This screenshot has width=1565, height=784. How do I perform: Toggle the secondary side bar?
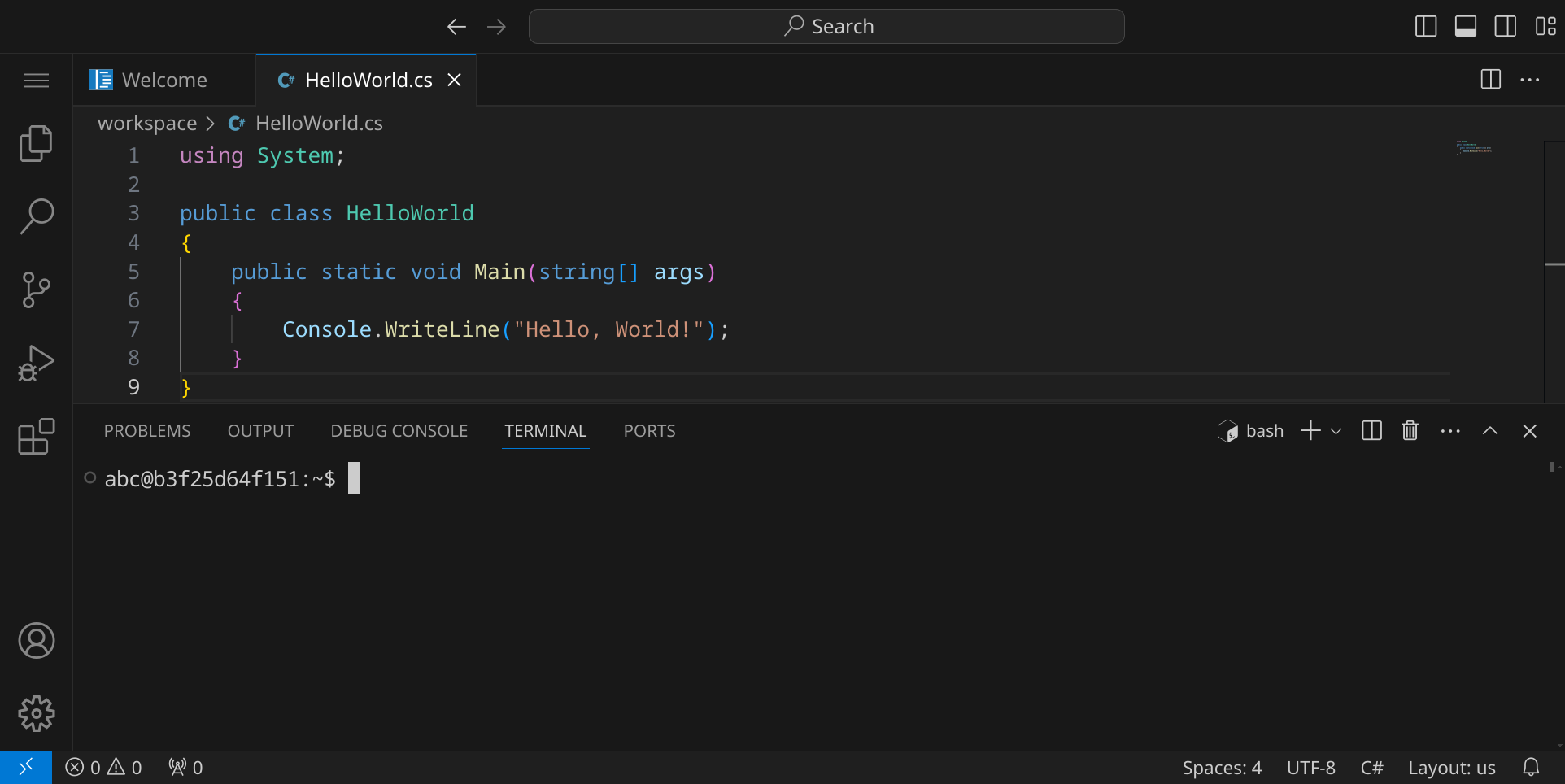(1506, 26)
